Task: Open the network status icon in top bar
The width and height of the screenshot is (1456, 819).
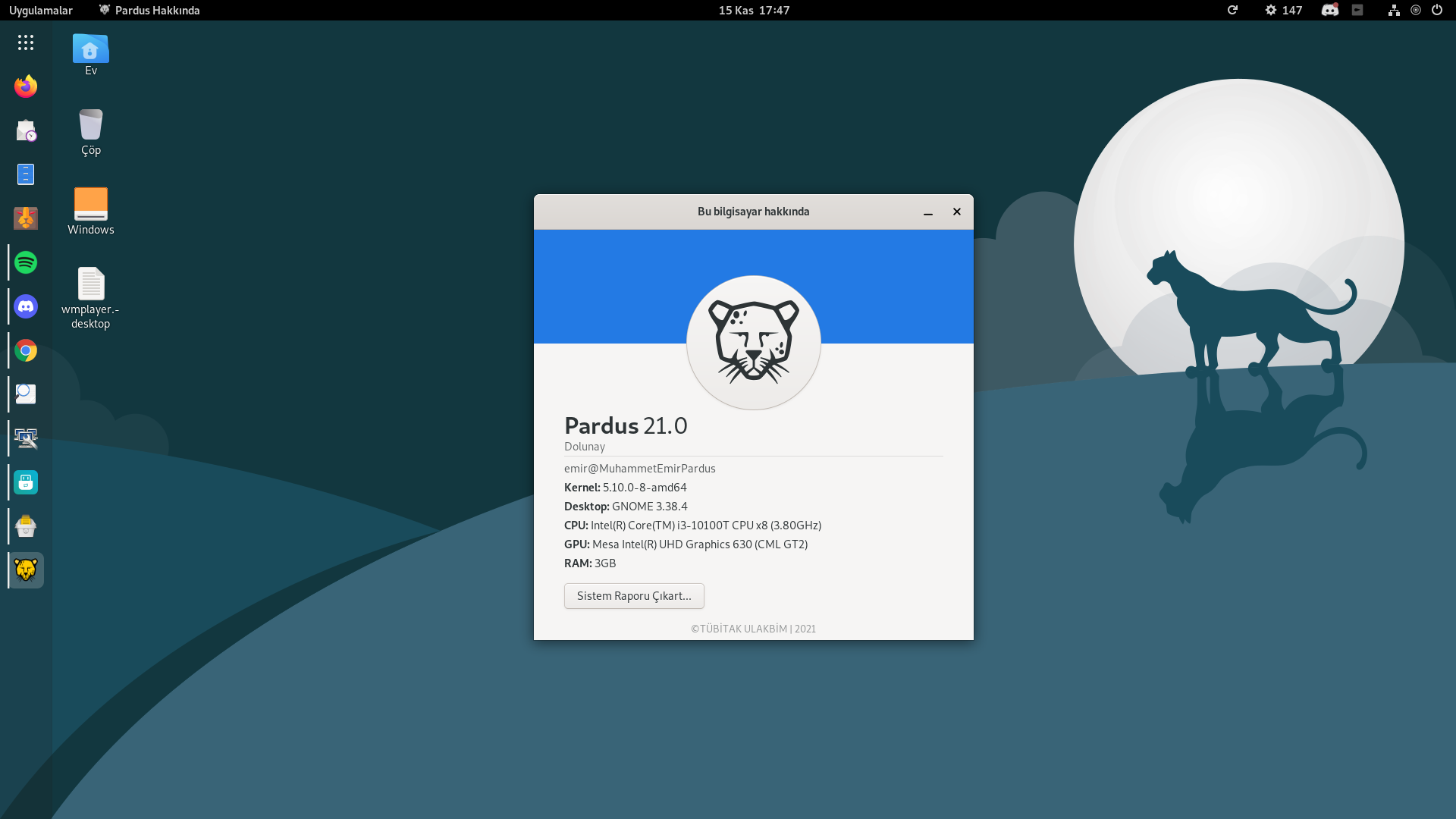Action: pos(1394,10)
